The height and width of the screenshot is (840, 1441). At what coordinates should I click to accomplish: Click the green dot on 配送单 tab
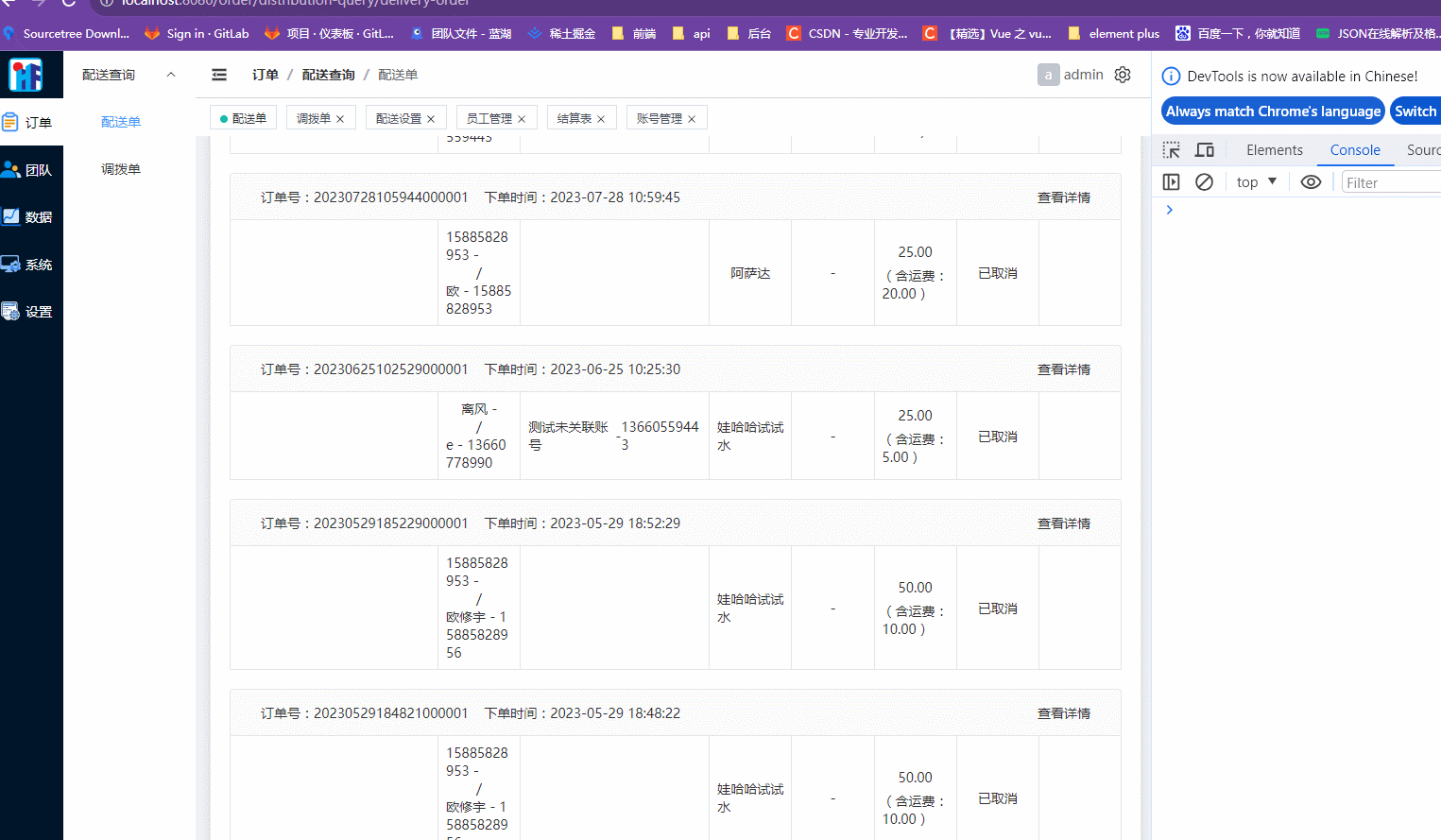(x=223, y=117)
